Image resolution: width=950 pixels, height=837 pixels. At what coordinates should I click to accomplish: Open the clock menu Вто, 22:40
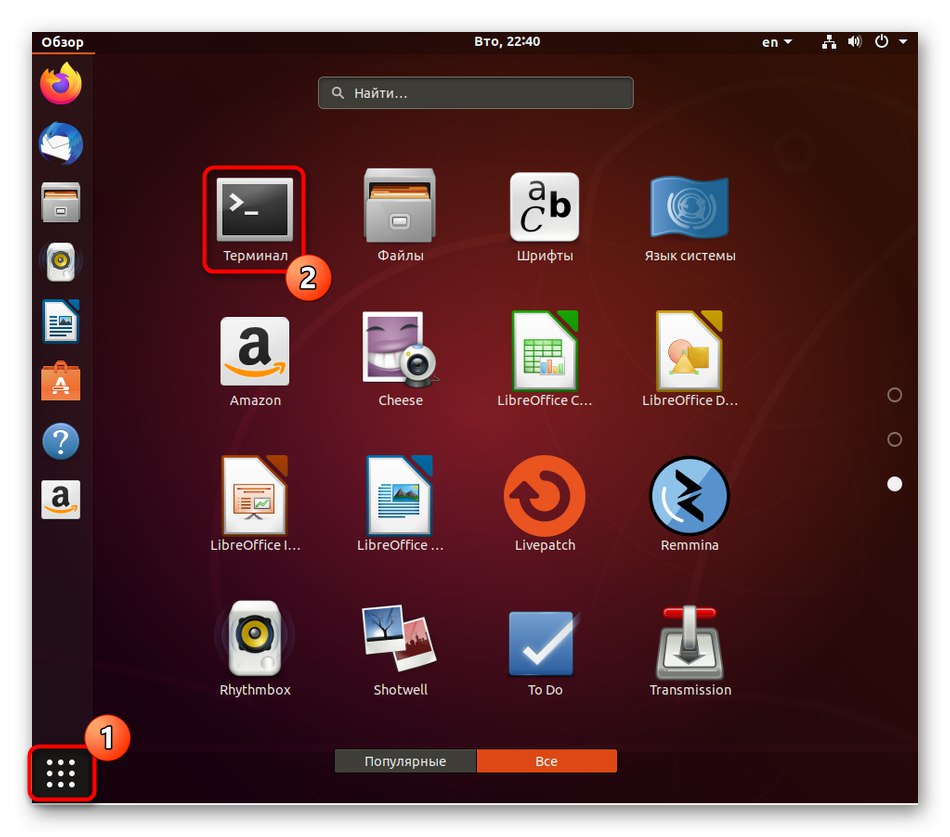click(507, 41)
